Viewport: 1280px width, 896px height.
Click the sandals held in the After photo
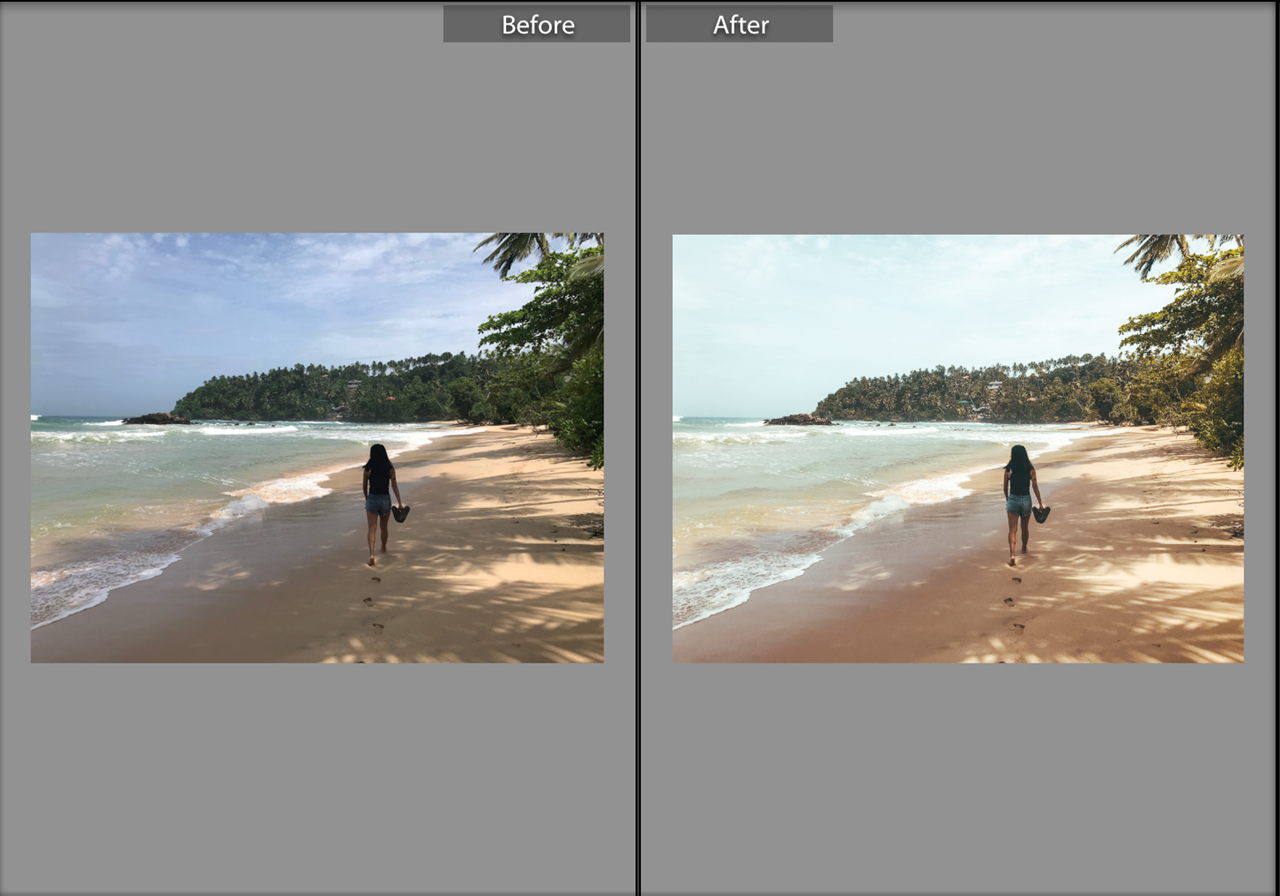coord(1041,514)
